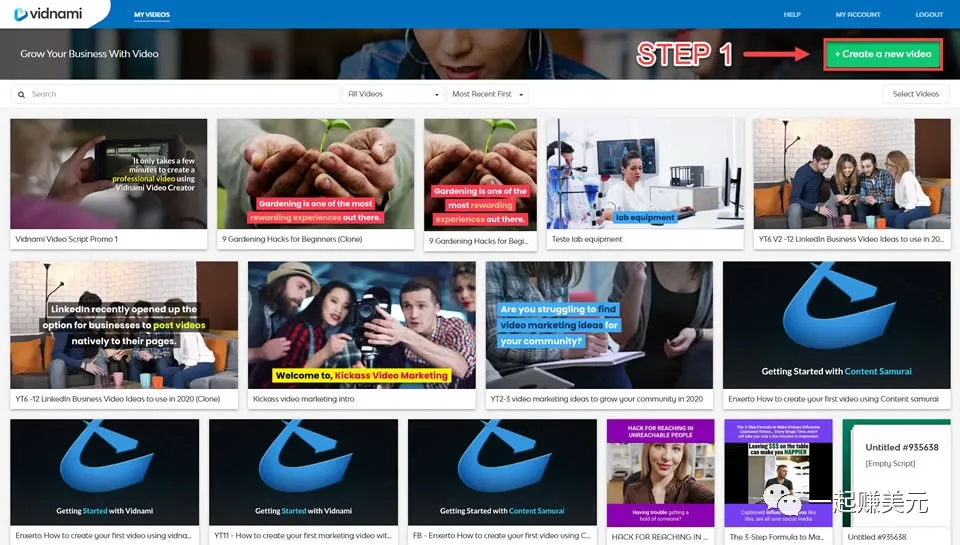Click title 'Untitled #935638' under the card
This screenshot has height=545, width=960.
(876, 537)
